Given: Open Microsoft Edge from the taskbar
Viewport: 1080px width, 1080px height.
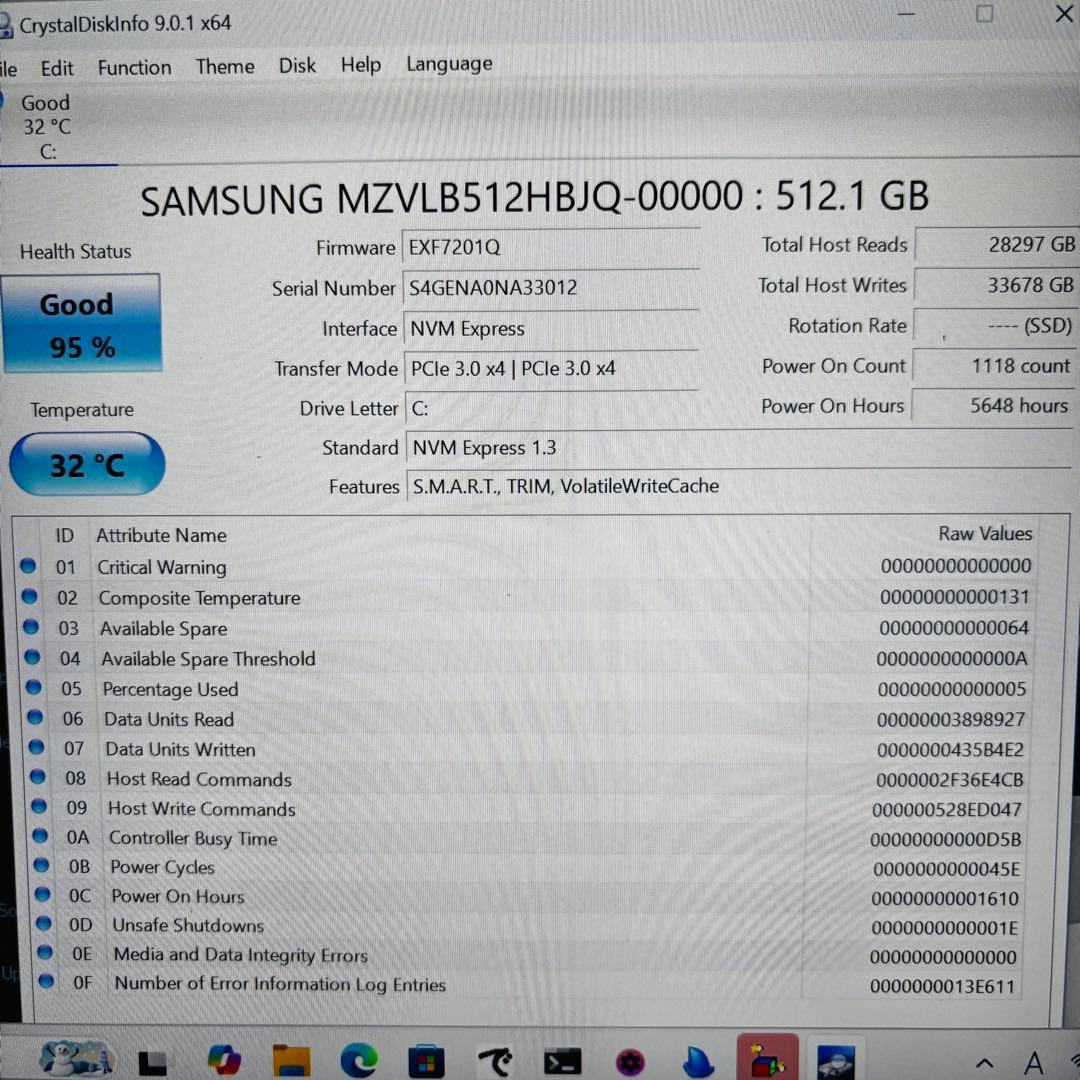Looking at the screenshot, I should tap(359, 1058).
